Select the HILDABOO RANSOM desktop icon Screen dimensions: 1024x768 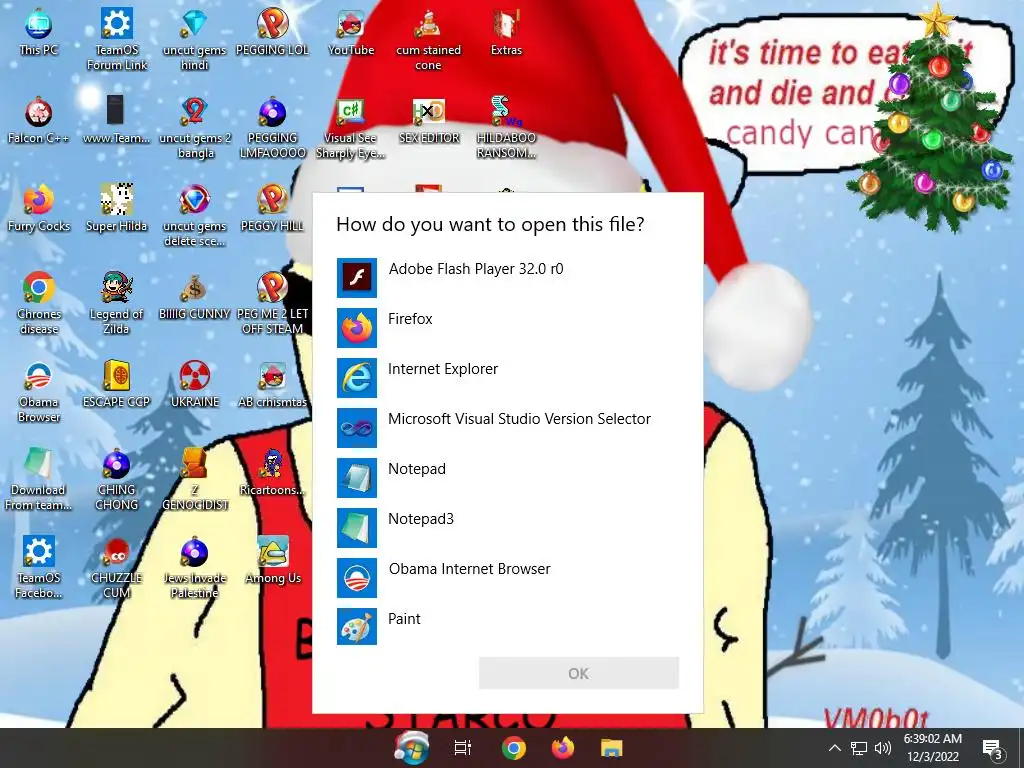pos(506,127)
